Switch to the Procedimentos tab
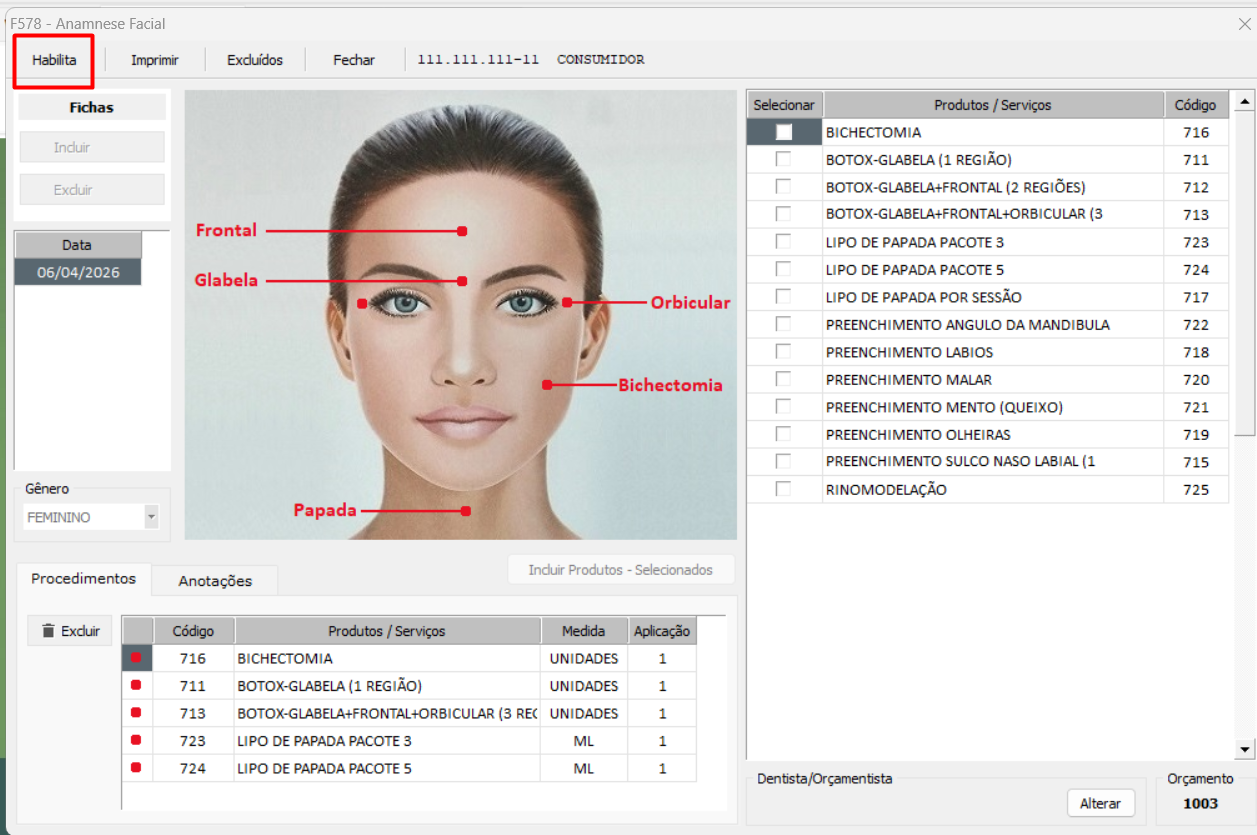This screenshot has width=1257, height=835. (83, 579)
